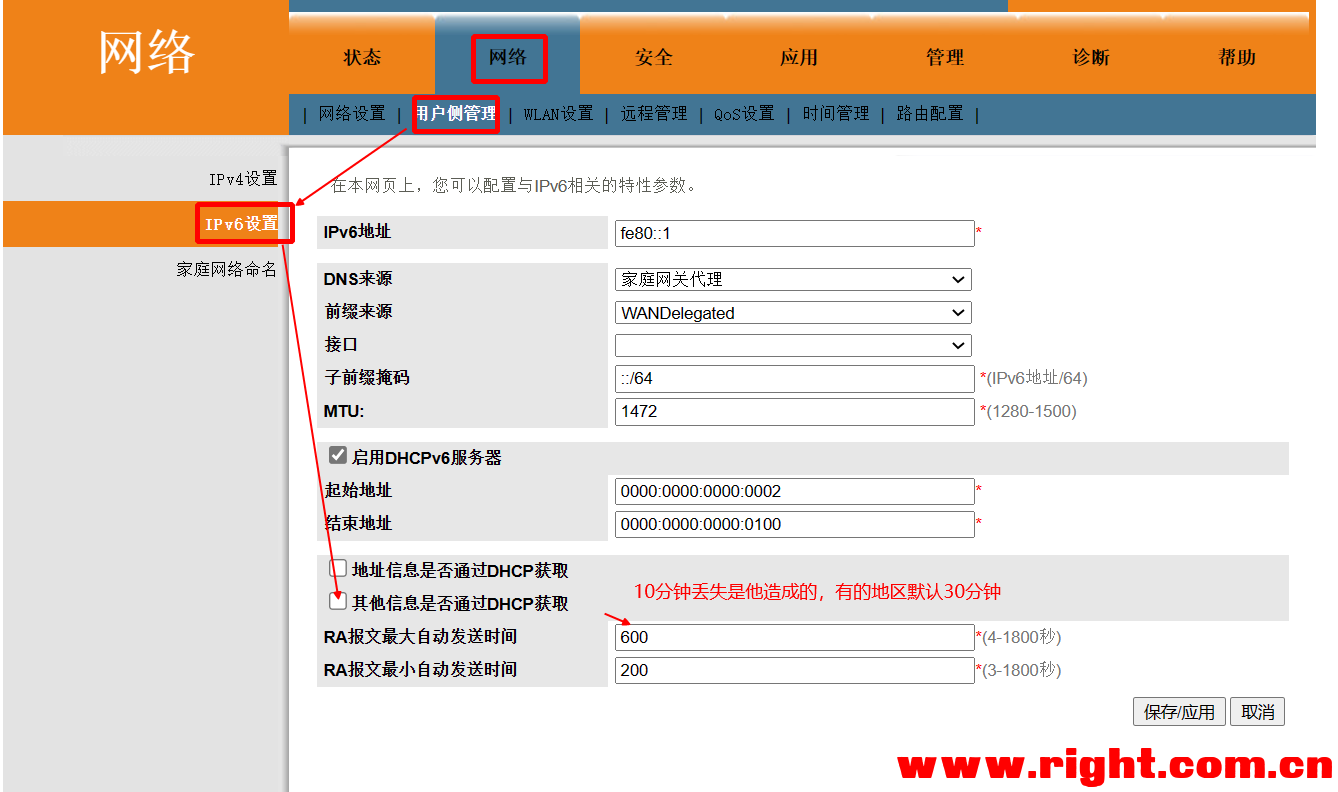
Task: Enable 地址信息是否通过DHCP获取 checkbox
Action: tap(338, 569)
